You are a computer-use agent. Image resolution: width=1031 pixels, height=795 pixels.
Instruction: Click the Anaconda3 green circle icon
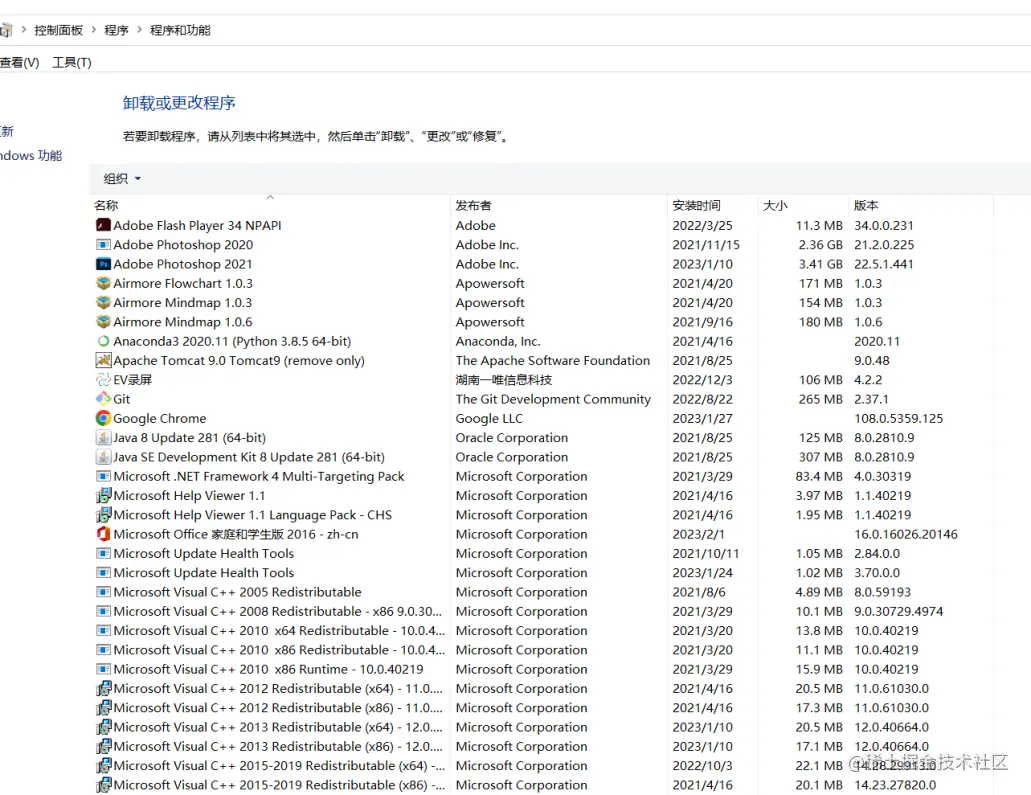pos(103,341)
